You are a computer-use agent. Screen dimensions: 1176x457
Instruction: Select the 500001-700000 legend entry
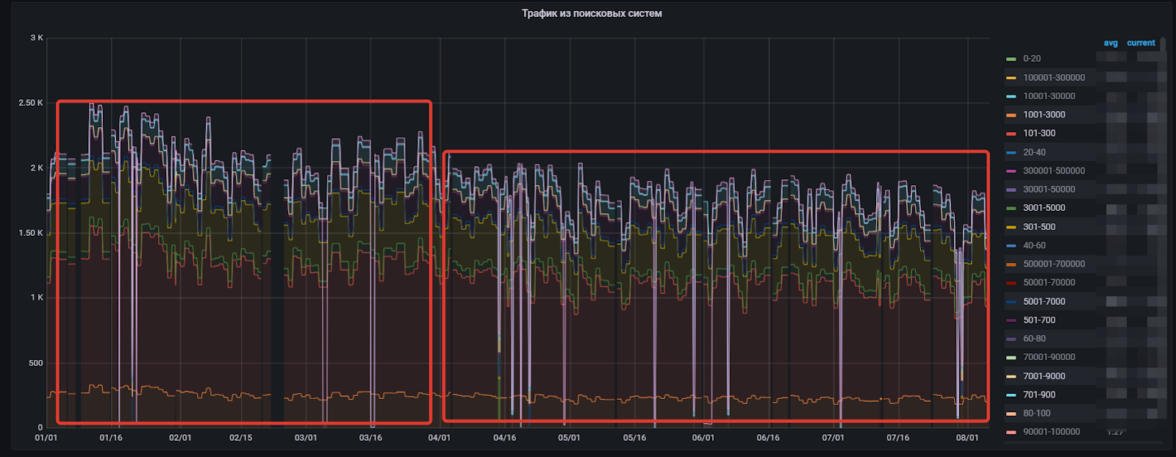coord(1048,264)
